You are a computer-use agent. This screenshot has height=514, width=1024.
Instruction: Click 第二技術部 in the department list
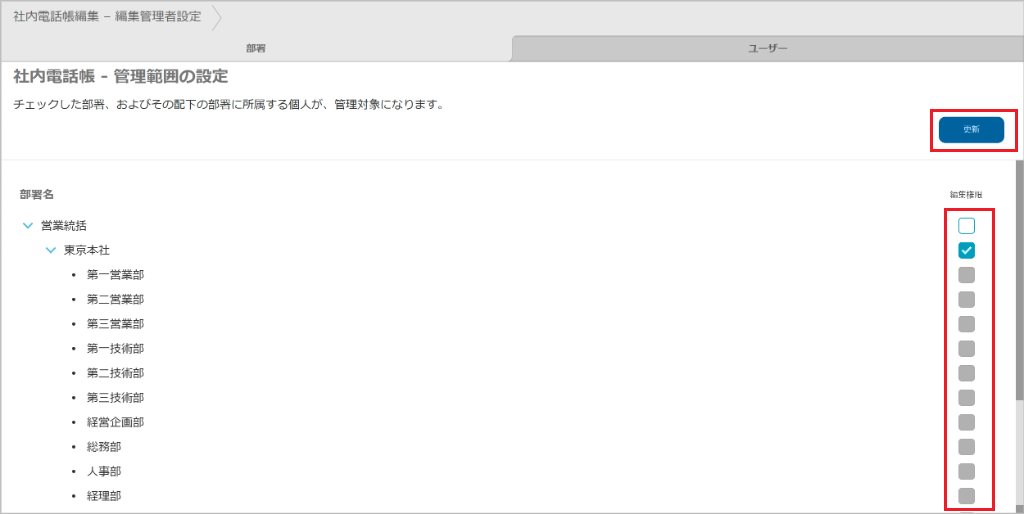(x=115, y=373)
